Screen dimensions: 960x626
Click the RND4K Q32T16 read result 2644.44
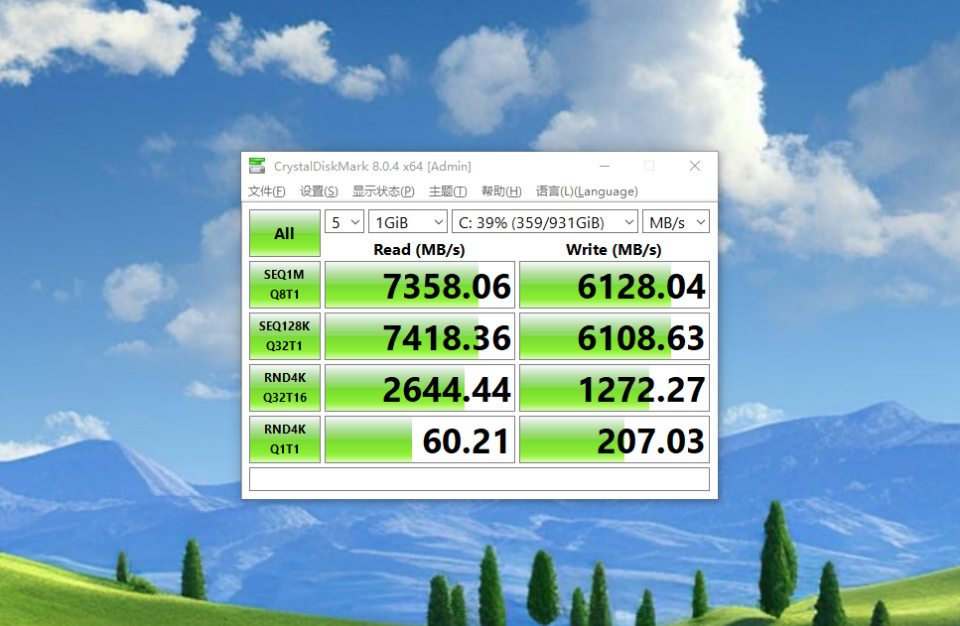[419, 388]
